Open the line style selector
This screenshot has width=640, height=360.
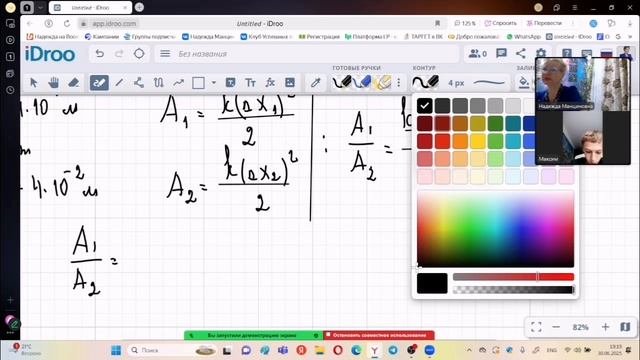click(489, 83)
